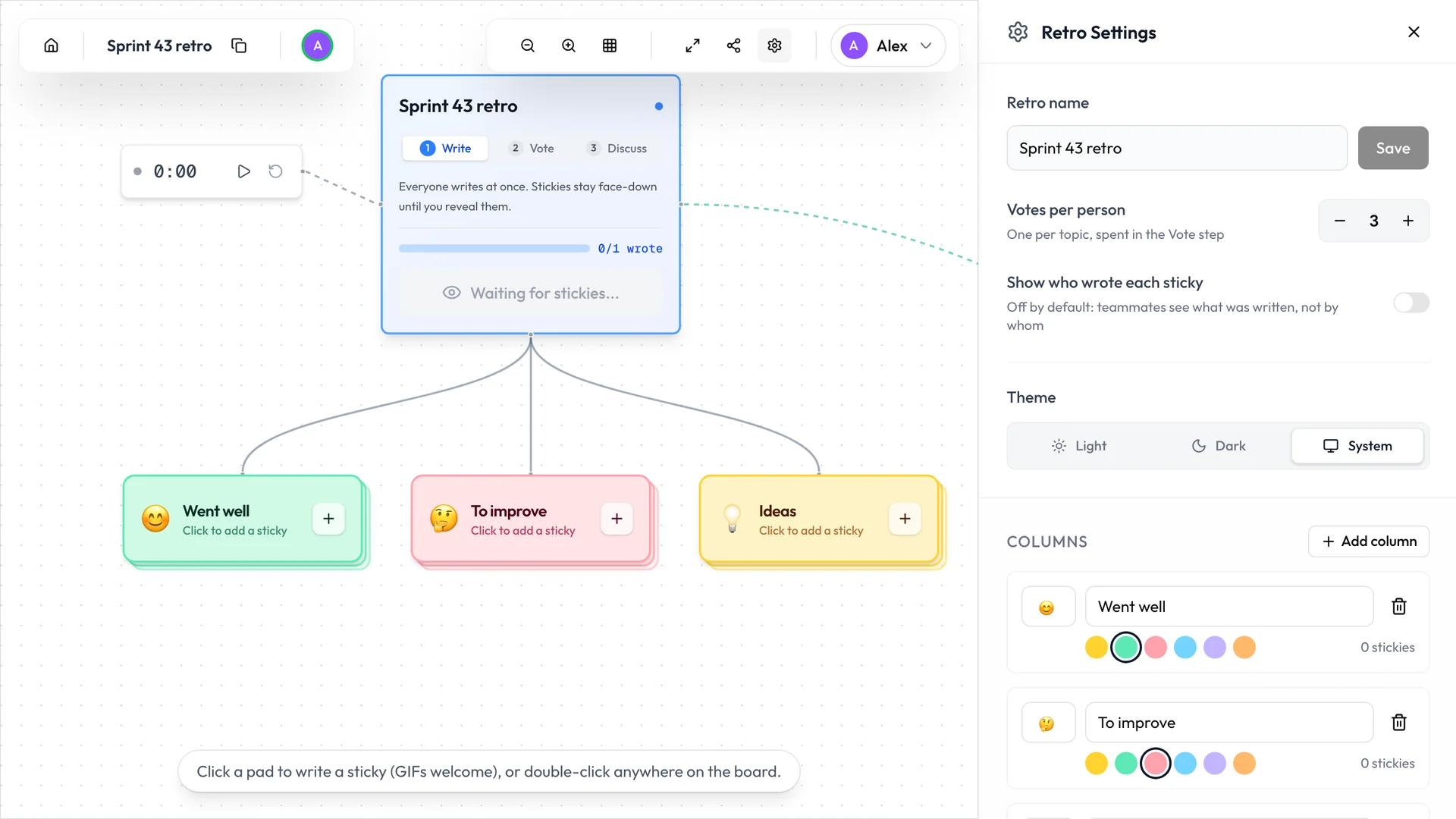
Task: Delete the Went well column
Action: [1399, 606]
